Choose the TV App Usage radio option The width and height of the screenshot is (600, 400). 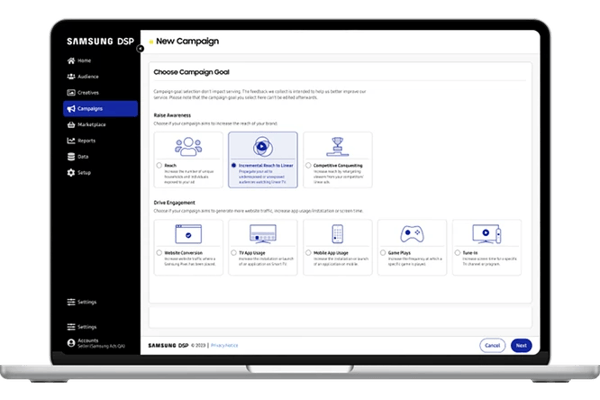tap(234, 254)
